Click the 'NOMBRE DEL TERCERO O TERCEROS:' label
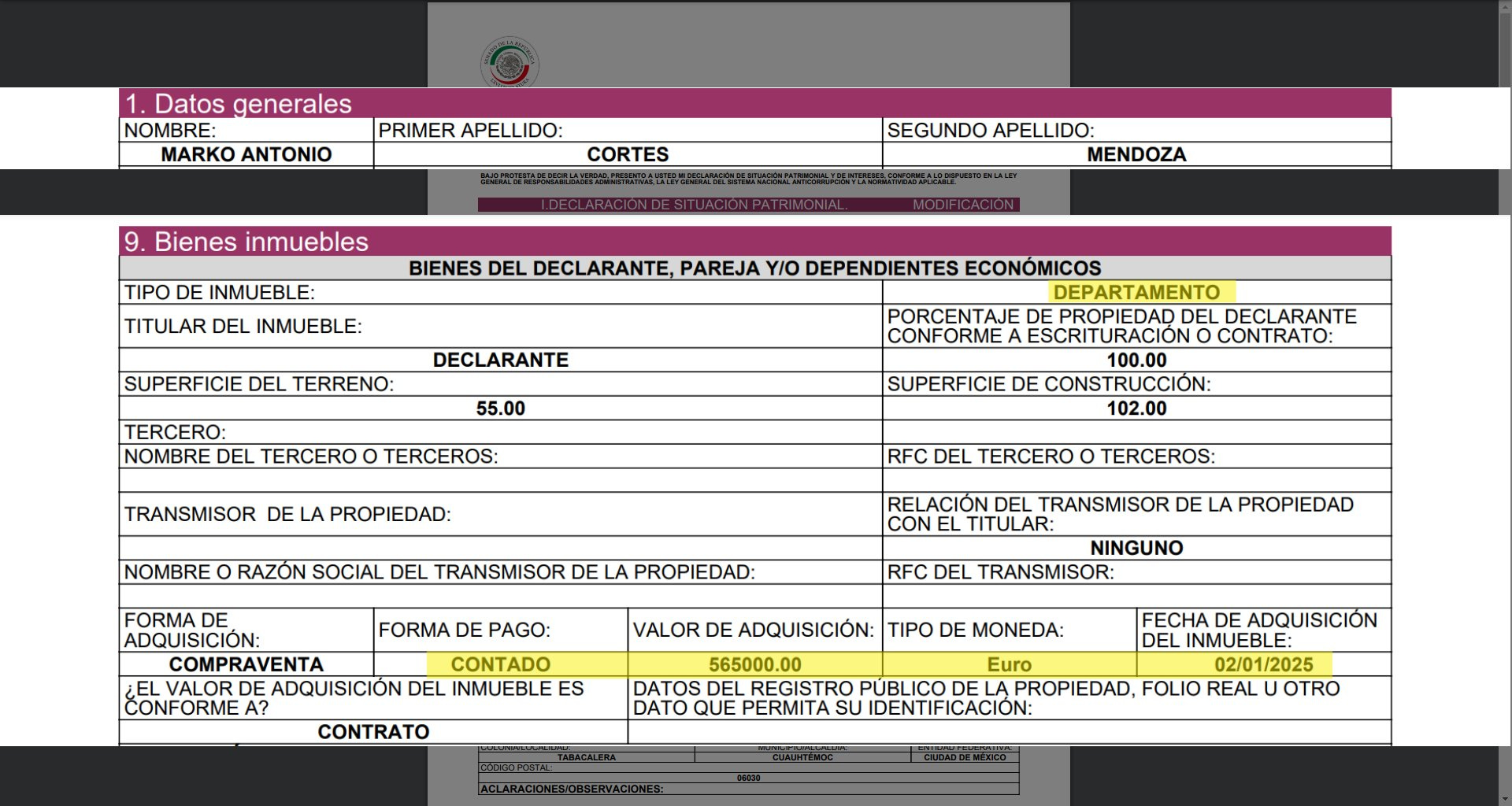 [x=311, y=457]
